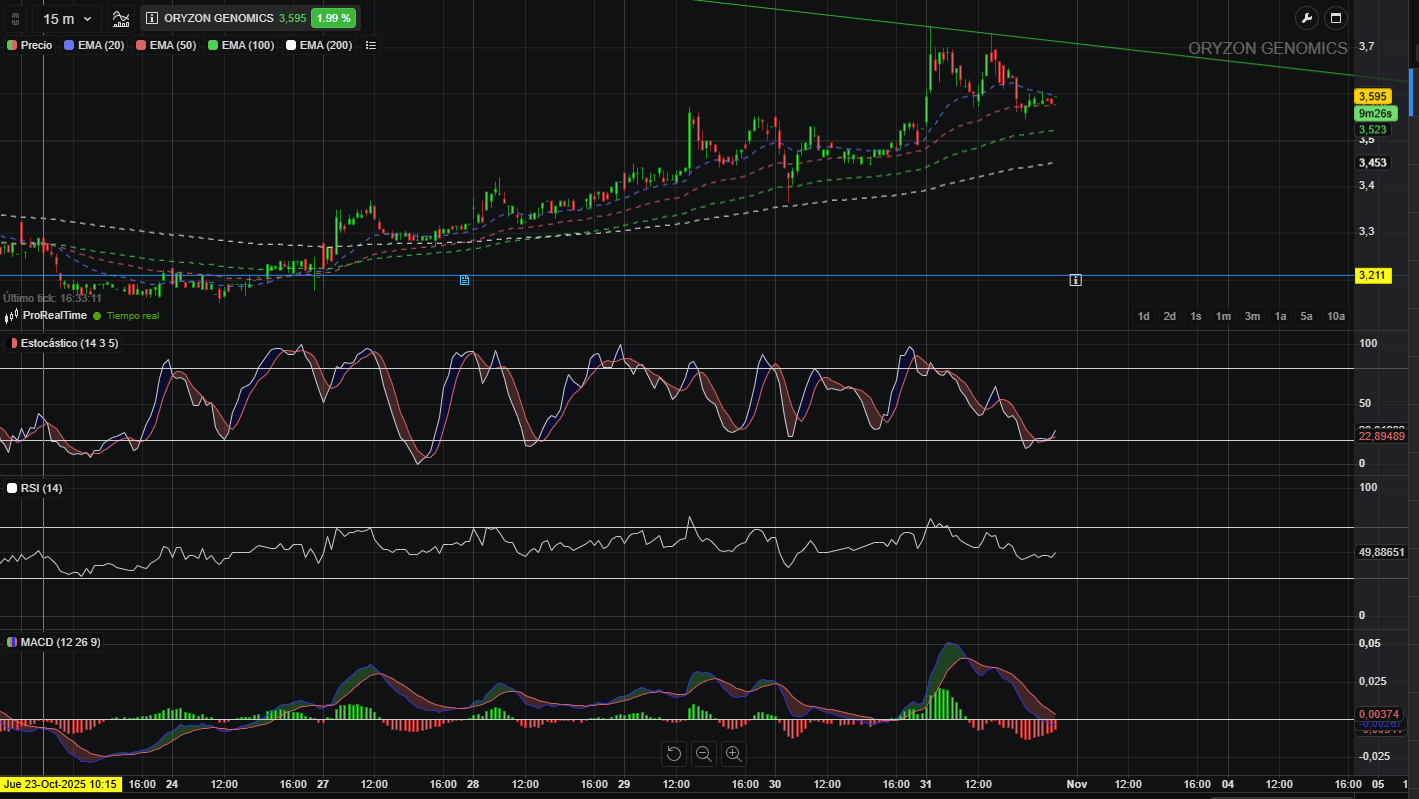Toggle the EMA (100) legend item

point(241,45)
